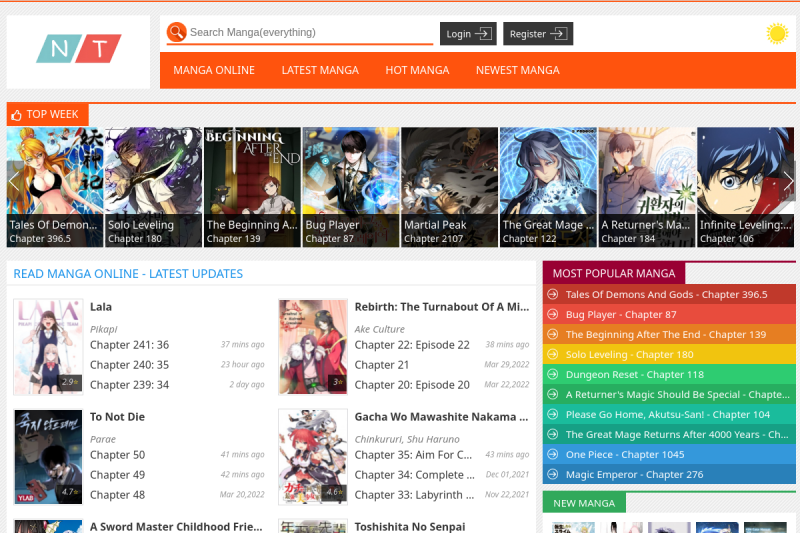Open the MANGA ONLINE menu
The image size is (800, 533).
214,70
